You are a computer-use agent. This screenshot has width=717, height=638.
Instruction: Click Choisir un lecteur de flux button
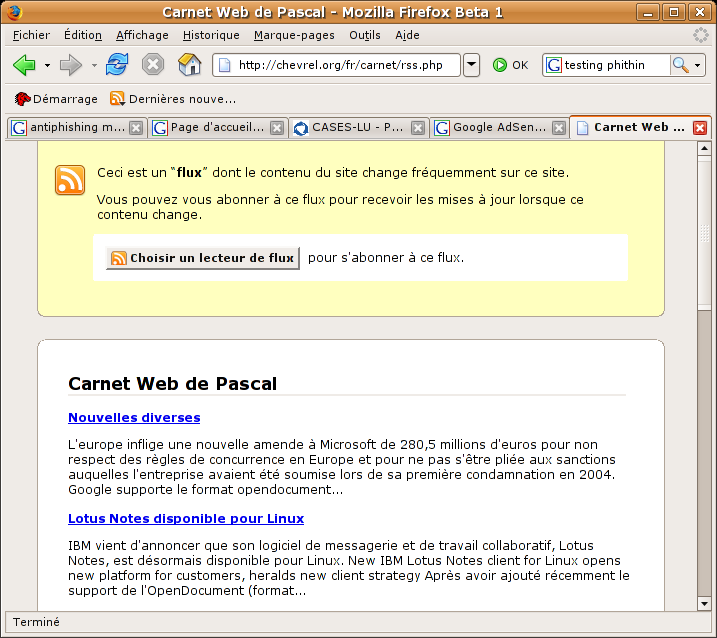[x=203, y=258]
